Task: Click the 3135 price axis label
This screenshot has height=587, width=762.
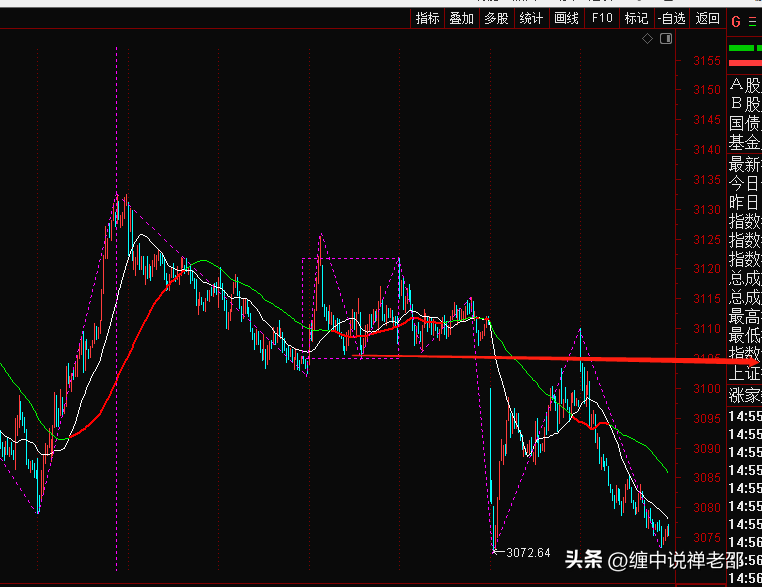Action: [x=707, y=180]
